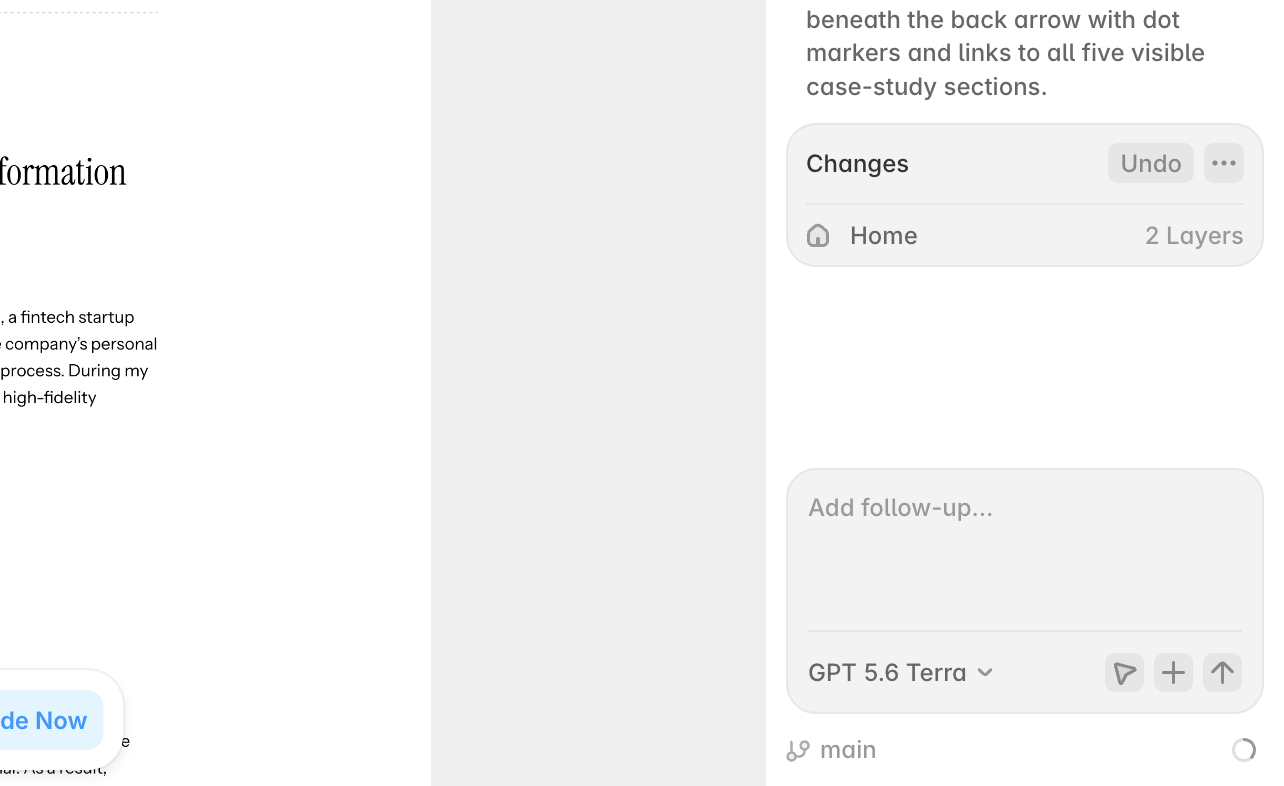Viewport: 1284px width, 786px height.
Task: Send message with the up-arrow icon
Action: pyautogui.click(x=1222, y=672)
